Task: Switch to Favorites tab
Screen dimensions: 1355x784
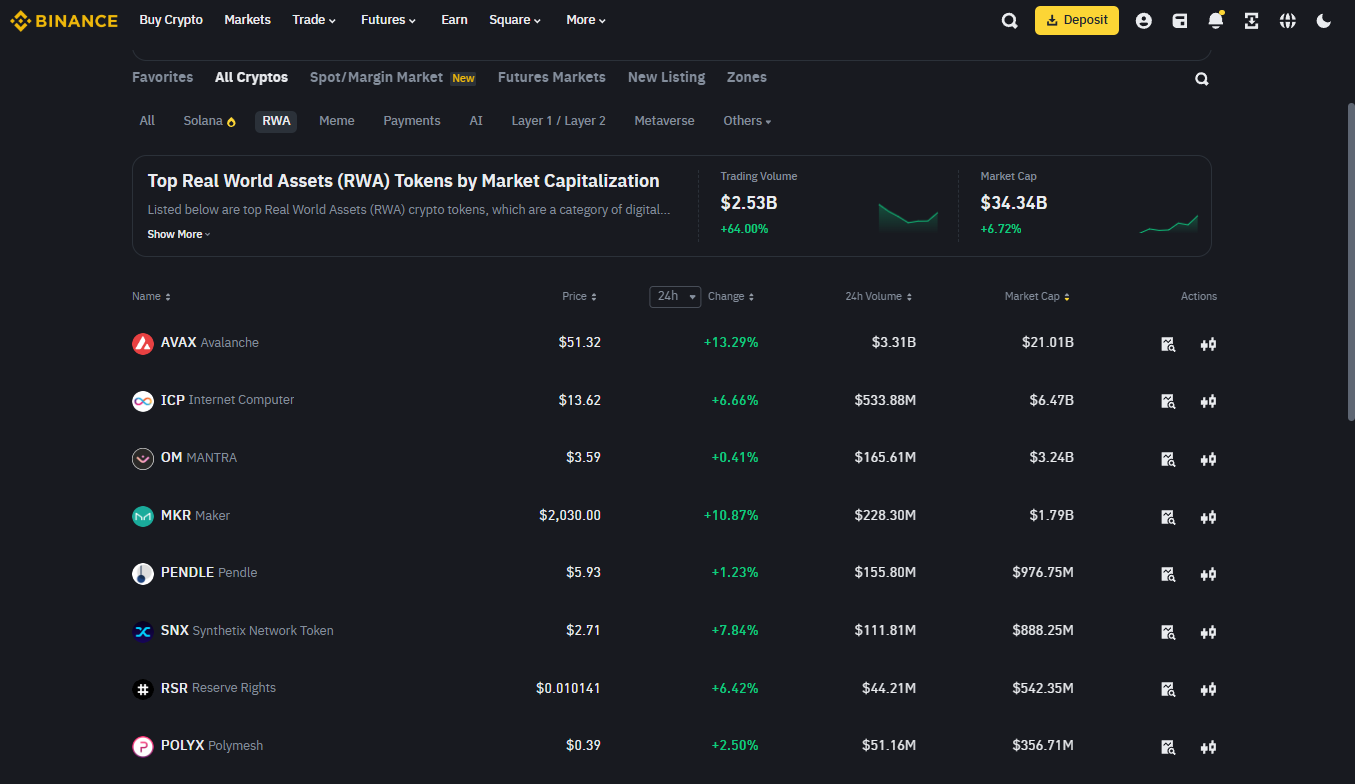Action: (162, 77)
